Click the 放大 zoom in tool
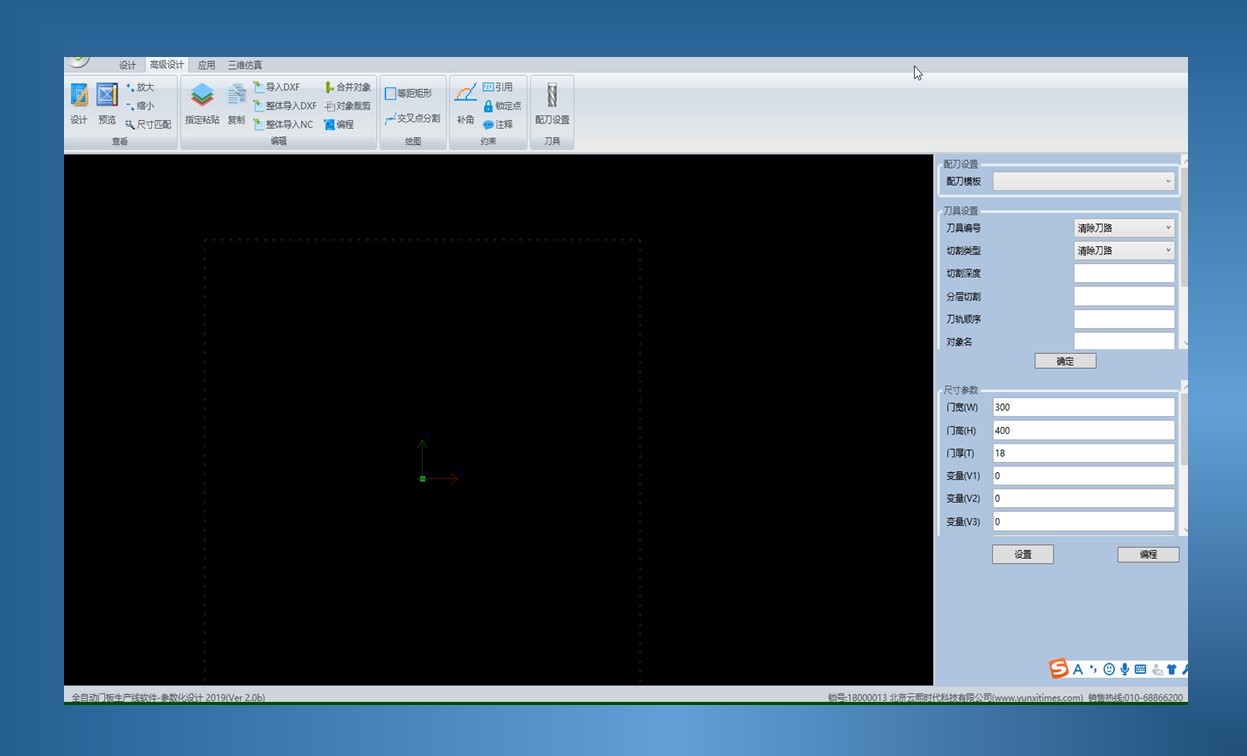Viewport: 1247px width, 756px height. (140, 87)
